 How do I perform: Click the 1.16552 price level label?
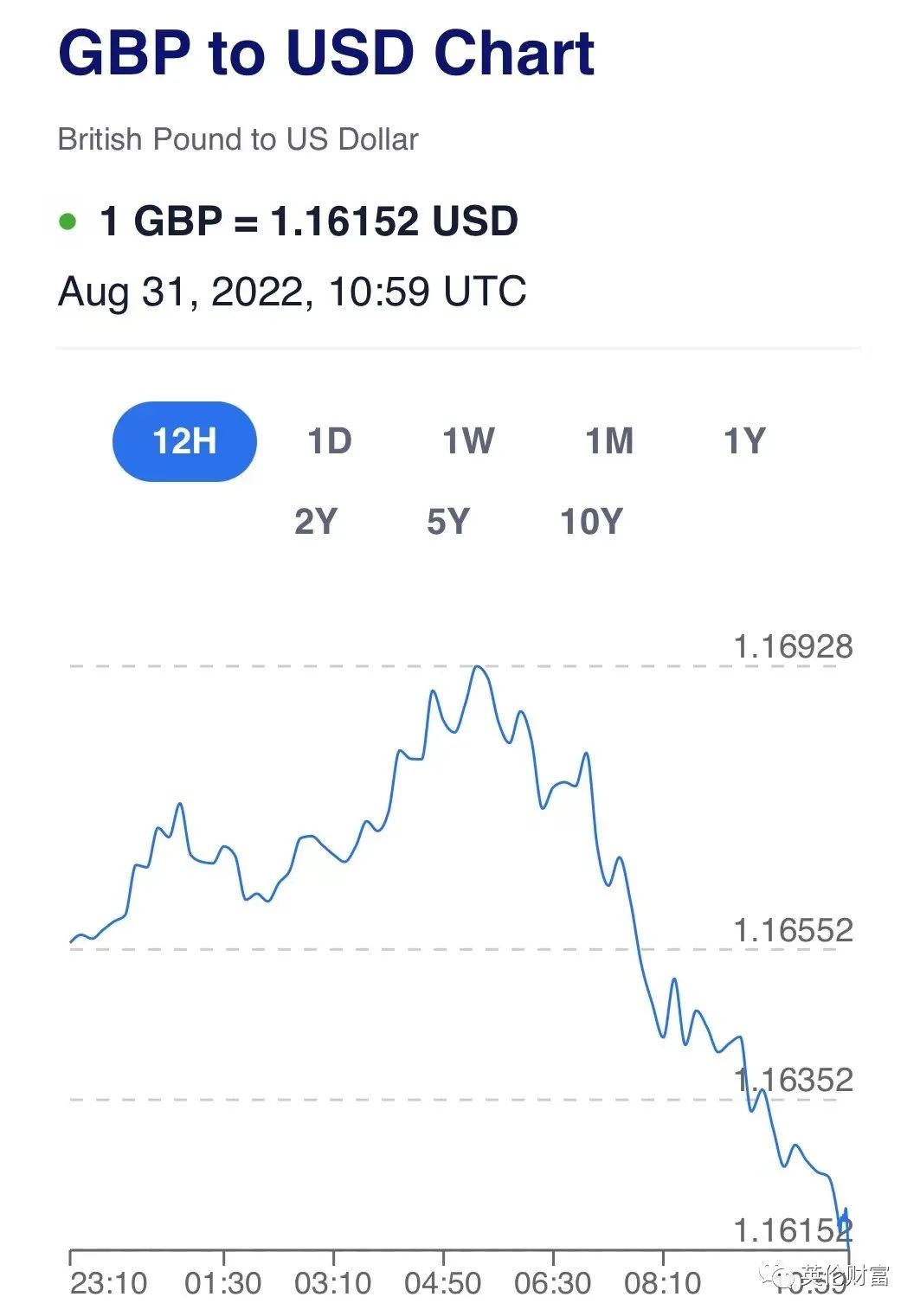point(793,931)
